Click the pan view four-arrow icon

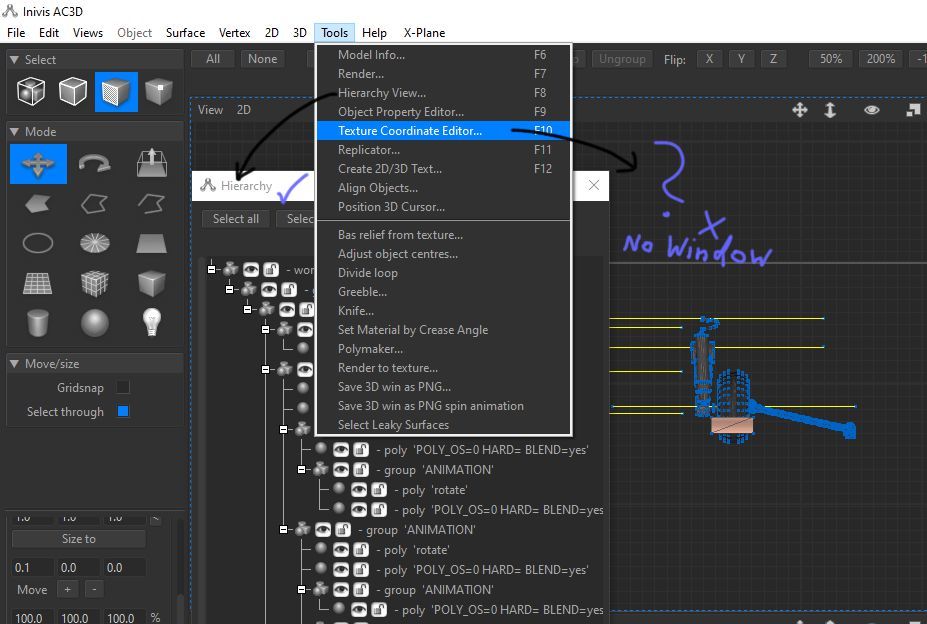coord(800,110)
